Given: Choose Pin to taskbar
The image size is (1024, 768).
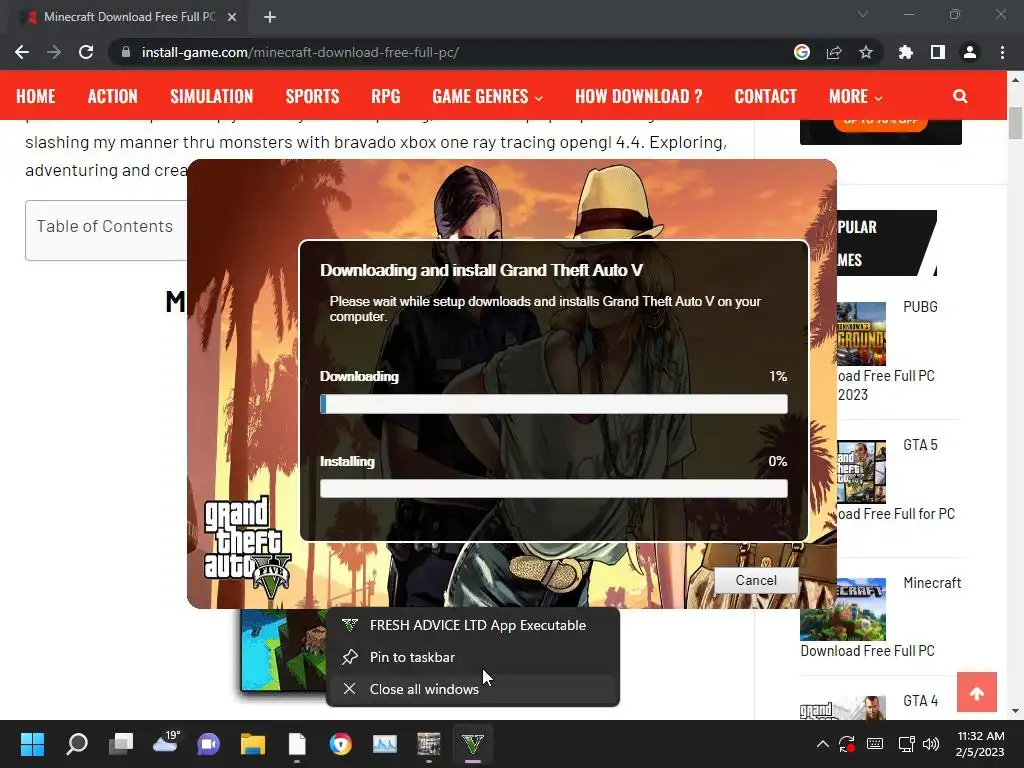Looking at the screenshot, I should [x=473, y=657].
